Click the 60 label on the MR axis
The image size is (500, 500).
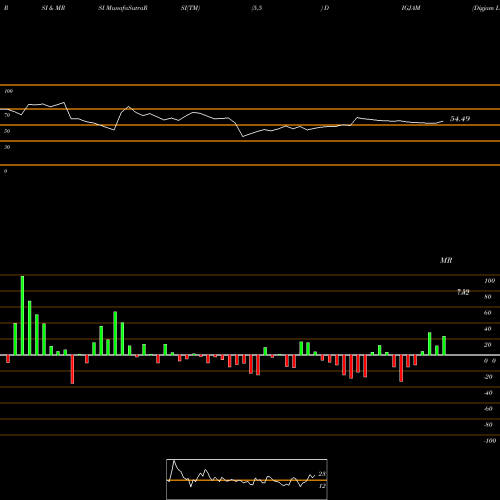(x=488, y=313)
